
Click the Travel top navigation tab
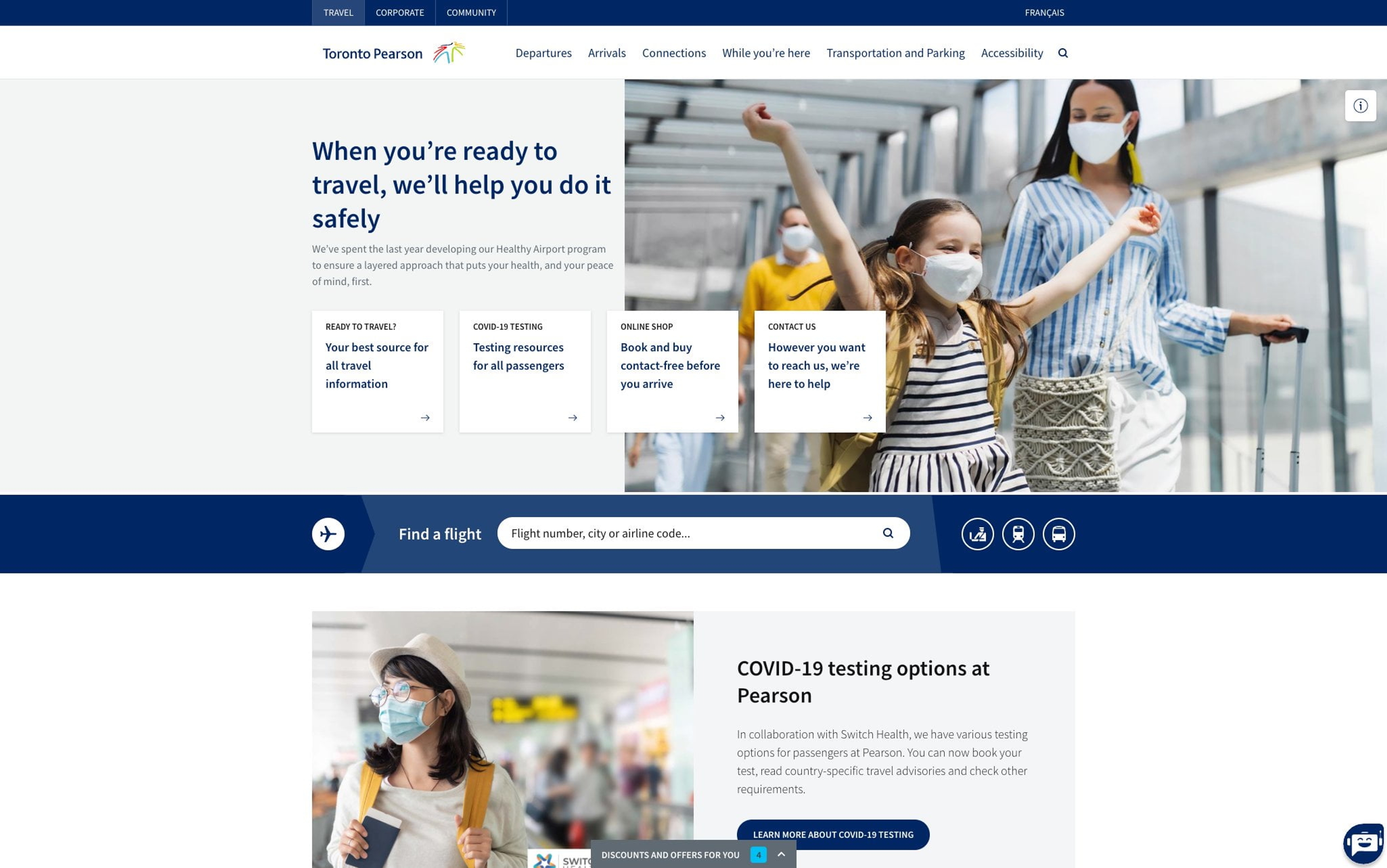338,12
